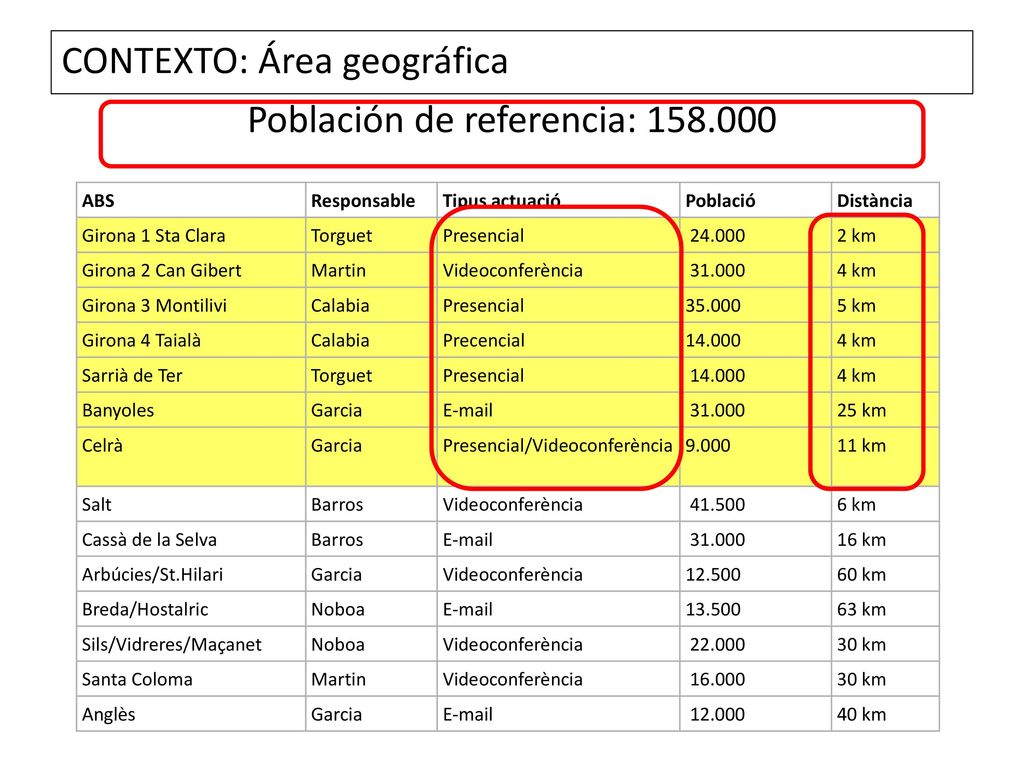1024x768 pixels.
Task: Select the ABS column header
Action: [98, 200]
